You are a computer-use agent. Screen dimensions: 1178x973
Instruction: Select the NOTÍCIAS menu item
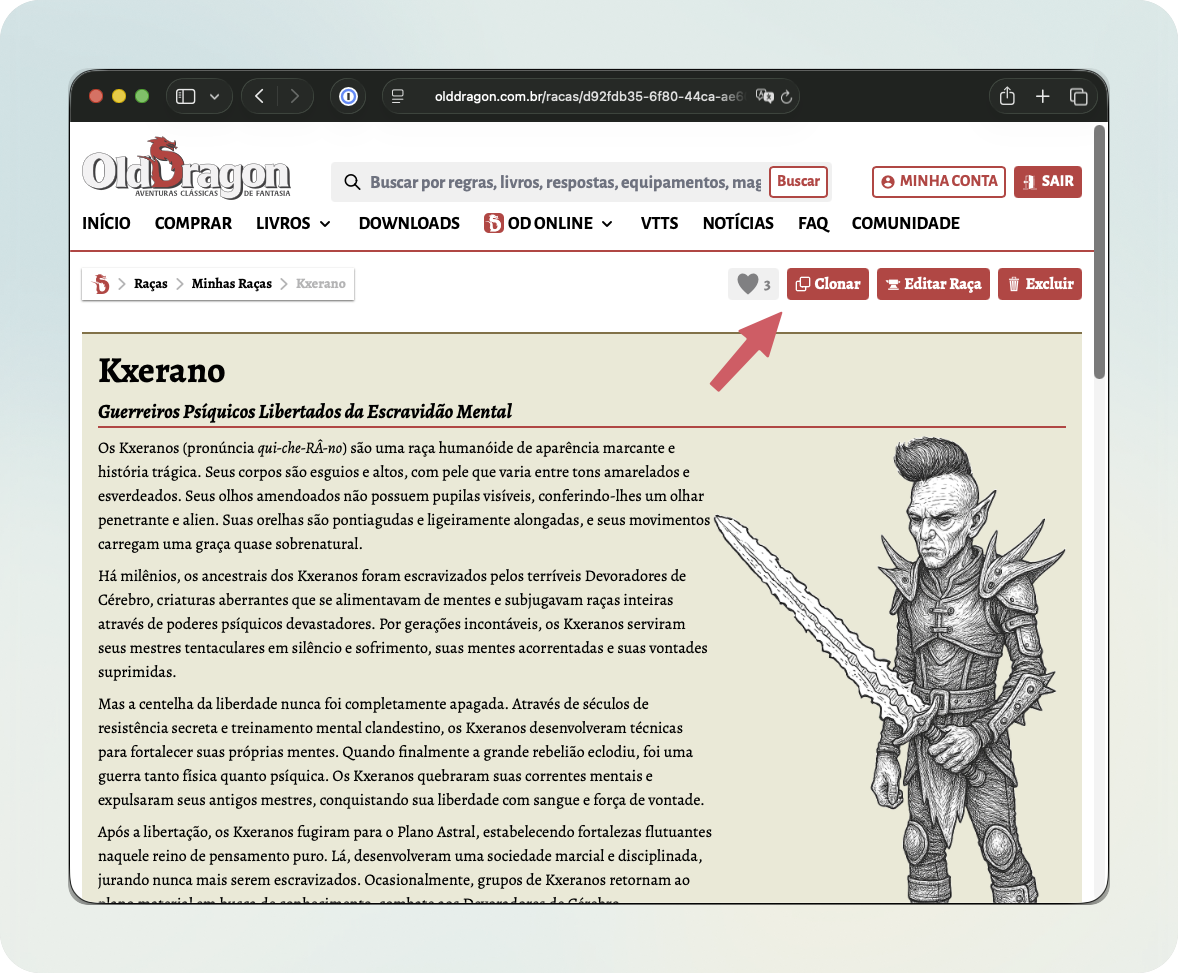[738, 223]
